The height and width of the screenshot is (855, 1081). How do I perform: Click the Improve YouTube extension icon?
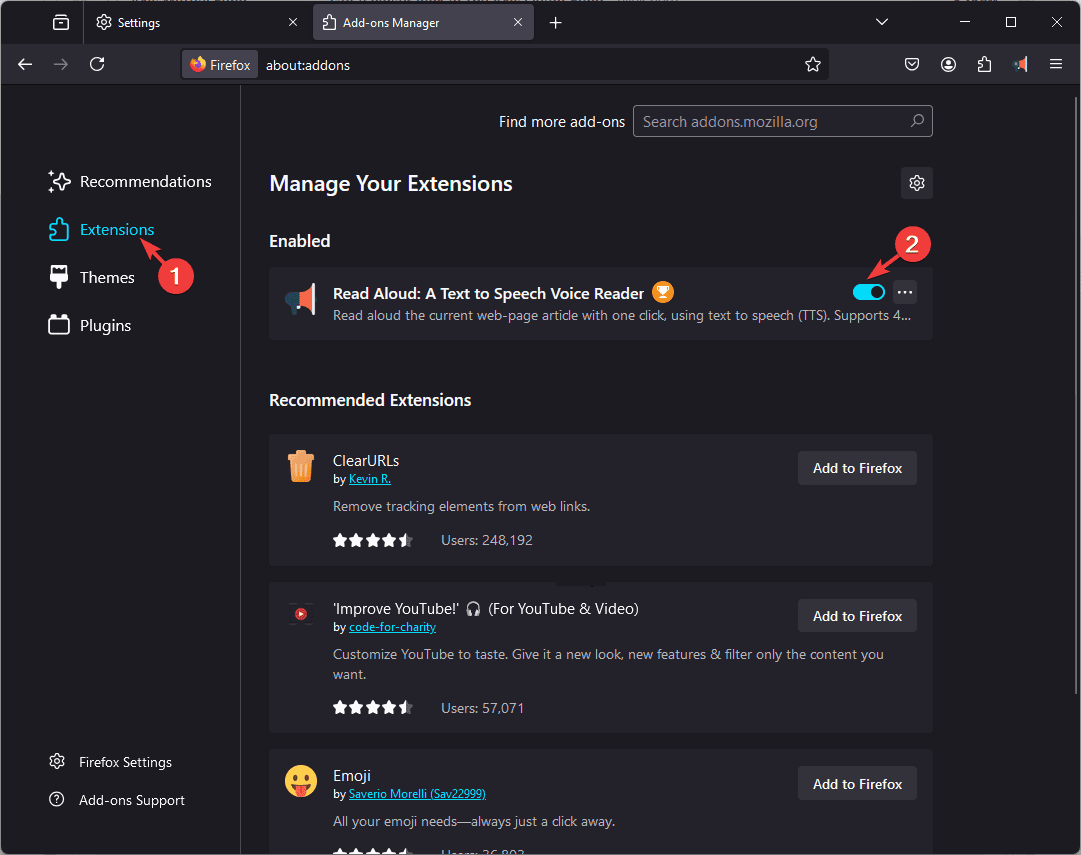click(301, 613)
